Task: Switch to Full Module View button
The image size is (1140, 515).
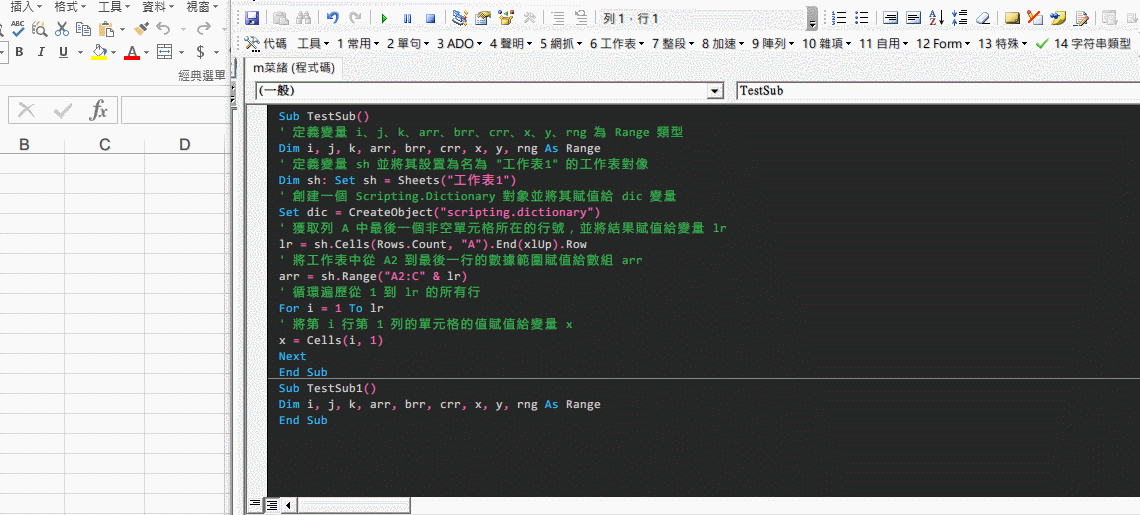Action: point(270,504)
